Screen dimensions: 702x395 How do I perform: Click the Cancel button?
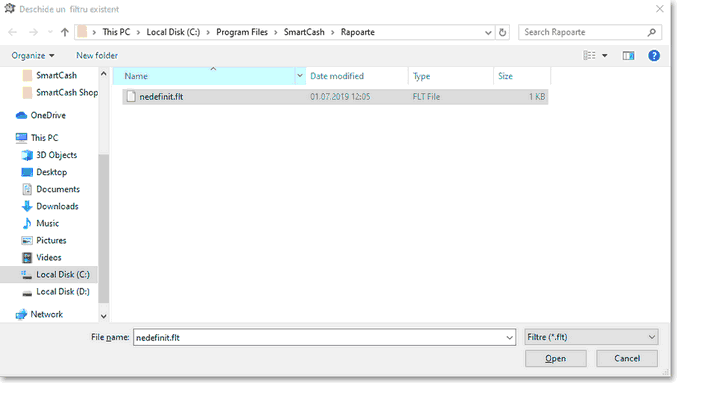pos(627,358)
